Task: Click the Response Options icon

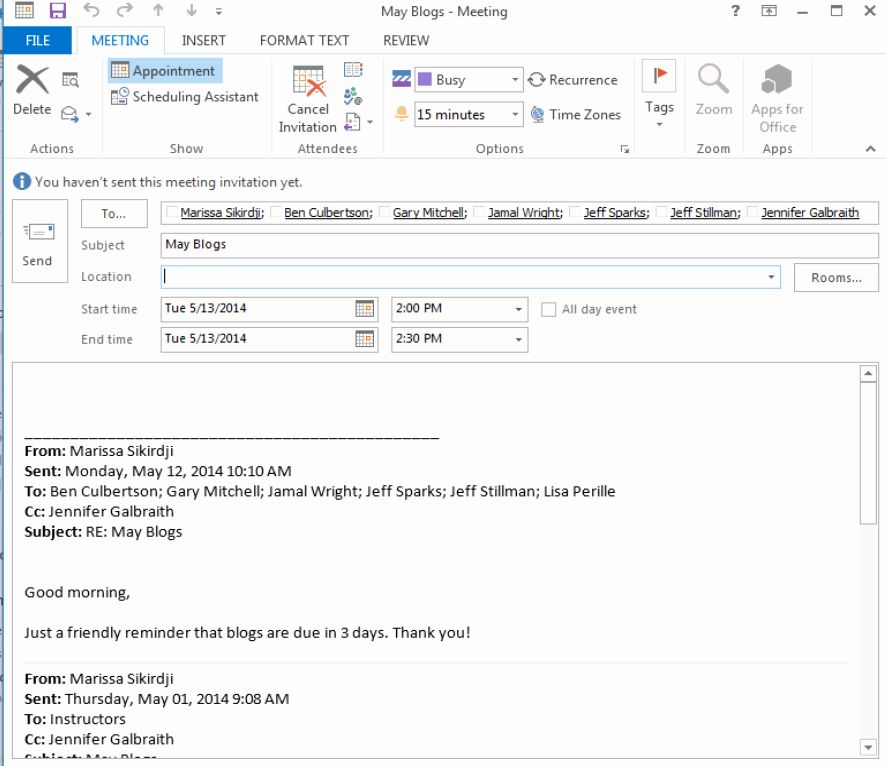Action: point(353,121)
